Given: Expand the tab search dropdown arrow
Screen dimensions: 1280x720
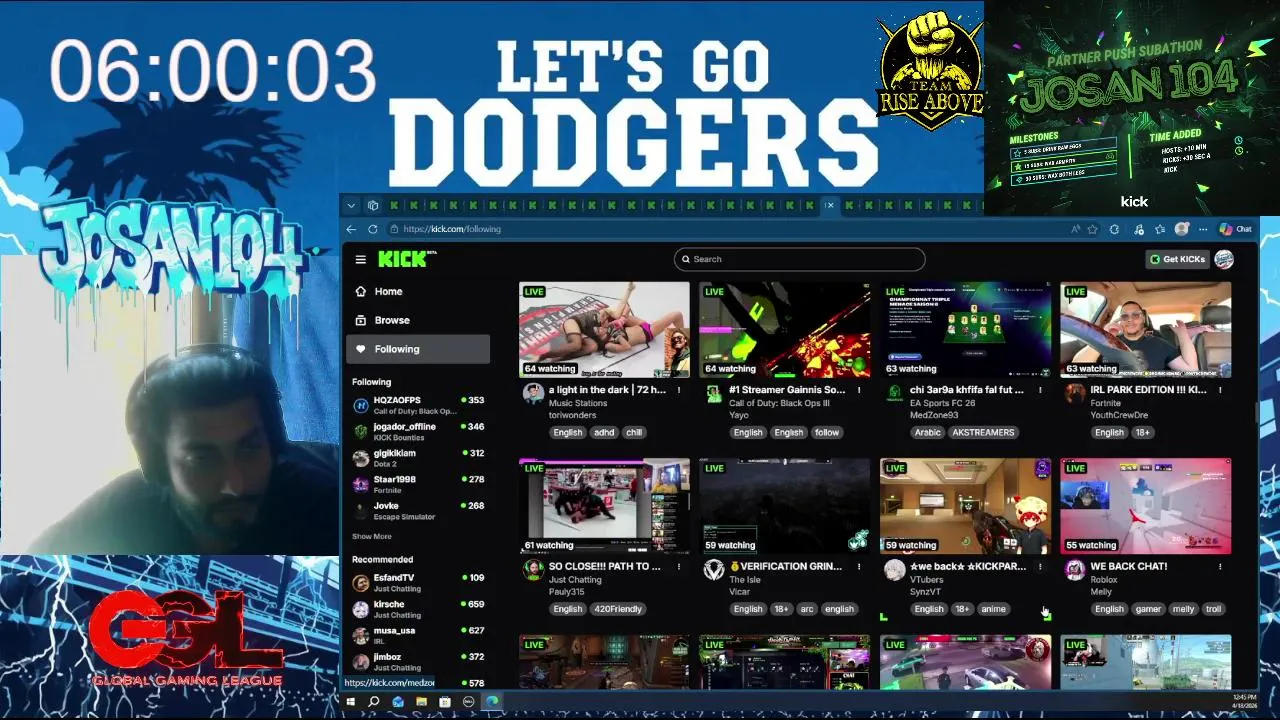Looking at the screenshot, I should click(x=351, y=205).
